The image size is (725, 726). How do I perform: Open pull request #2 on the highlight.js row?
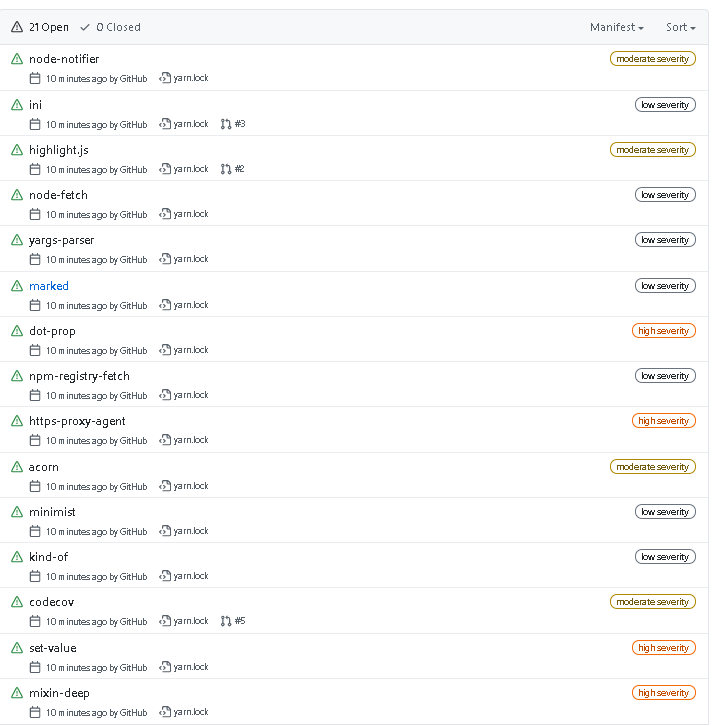[232, 169]
